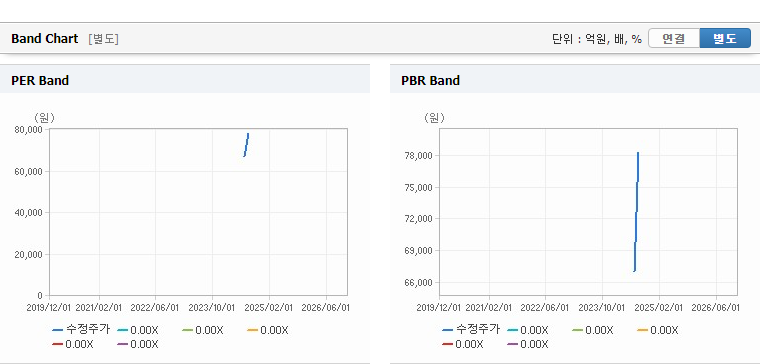Click the 60,000 axis label in PER chart
This screenshot has height=364, width=760.
click(30, 171)
